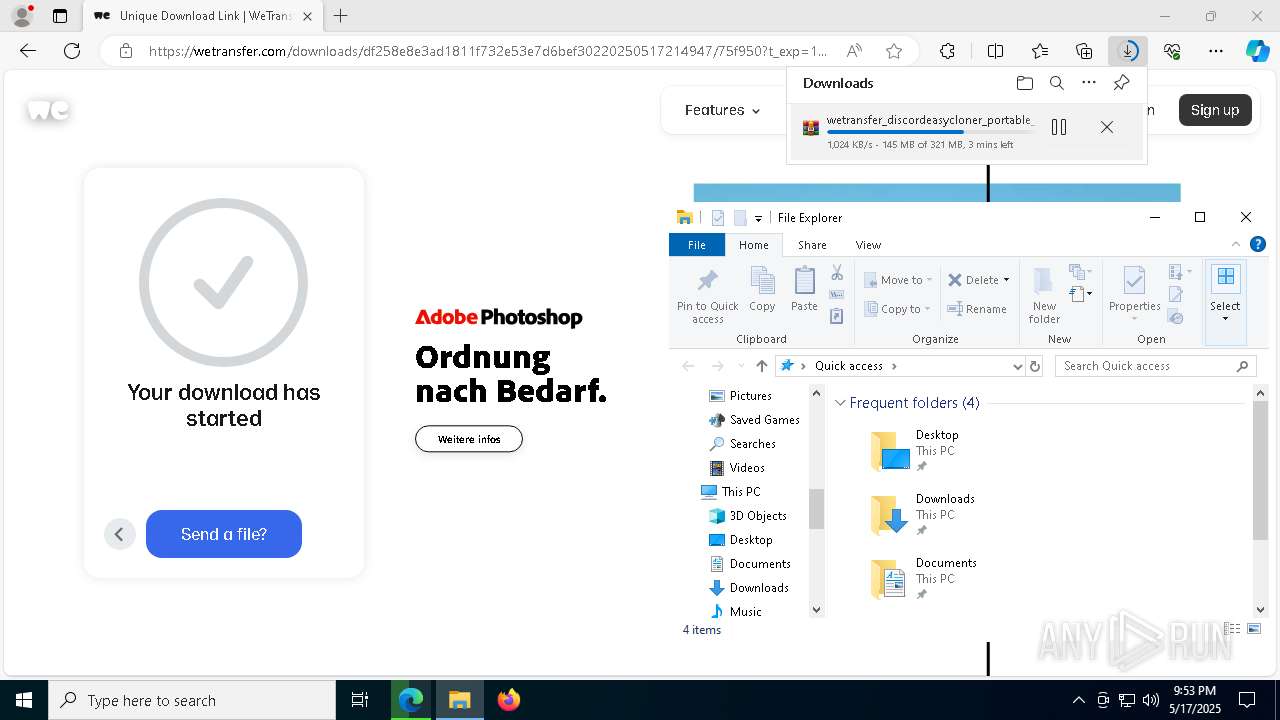Click the WeTransfer logo

click(x=48, y=110)
